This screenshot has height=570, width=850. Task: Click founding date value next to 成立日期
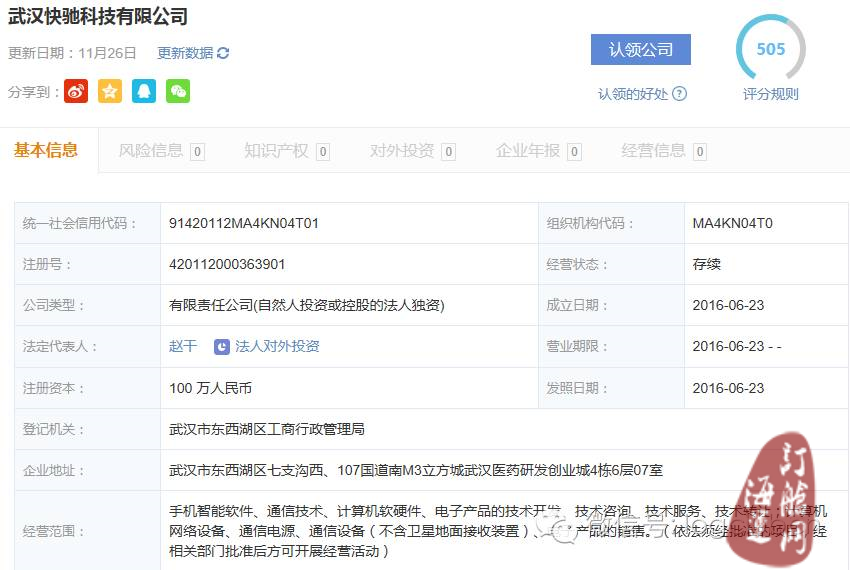click(x=729, y=305)
